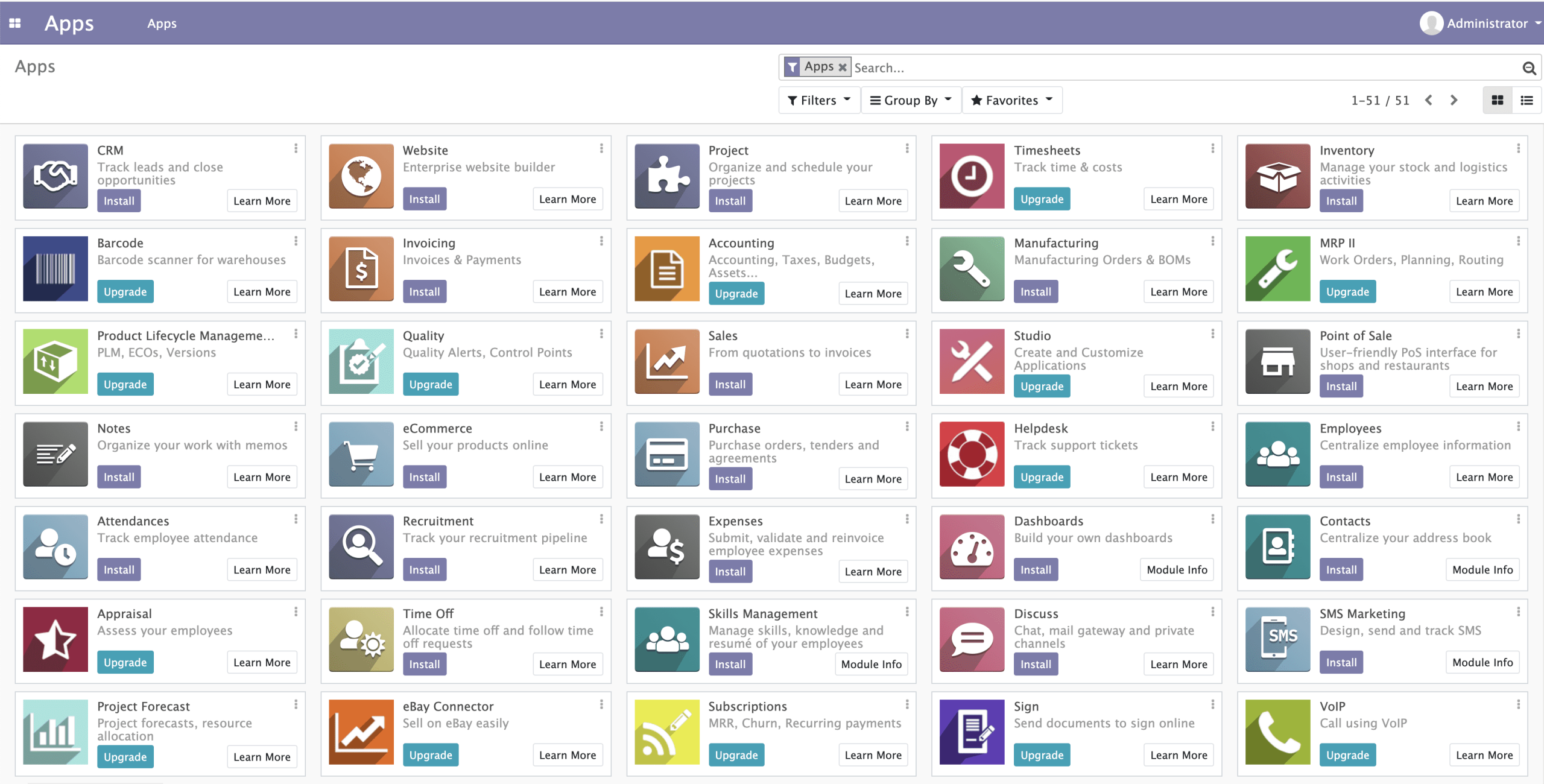Remove the Apps filter tag
This screenshot has width=1544, height=784.
[843, 68]
